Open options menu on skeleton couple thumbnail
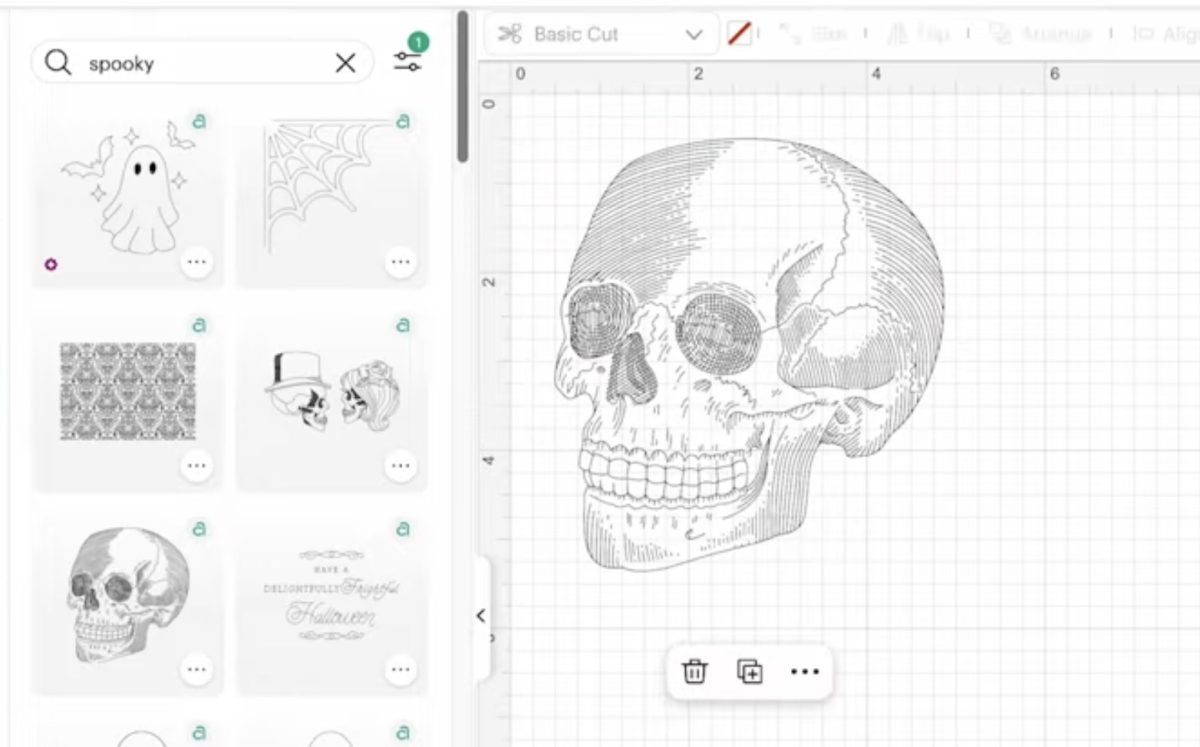The height and width of the screenshot is (747, 1200). (401, 466)
